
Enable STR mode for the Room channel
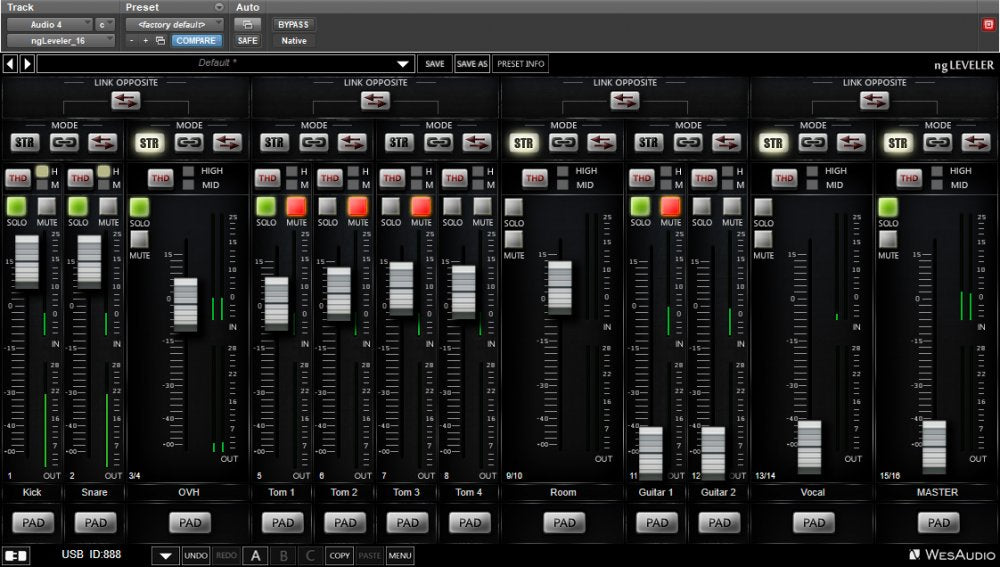[x=523, y=143]
